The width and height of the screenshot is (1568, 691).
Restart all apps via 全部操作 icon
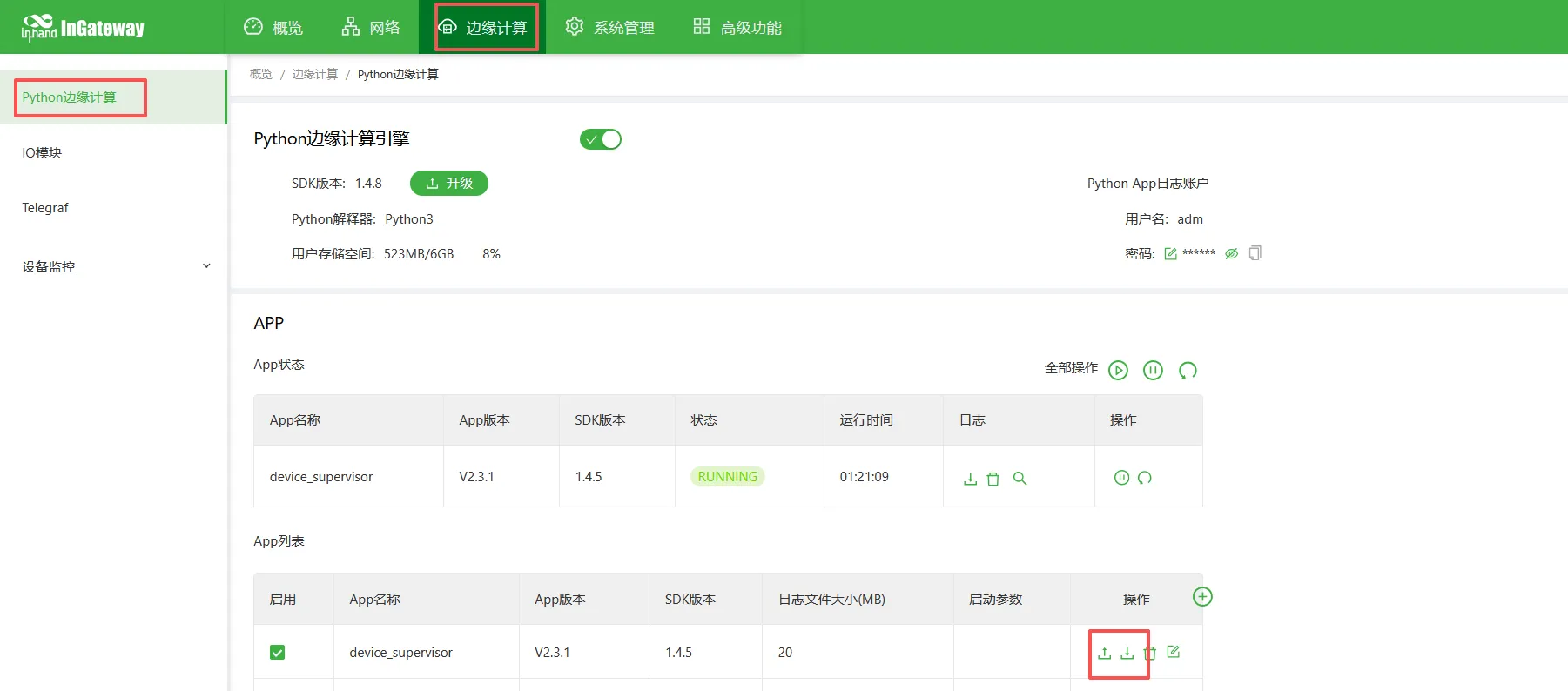click(x=1188, y=371)
